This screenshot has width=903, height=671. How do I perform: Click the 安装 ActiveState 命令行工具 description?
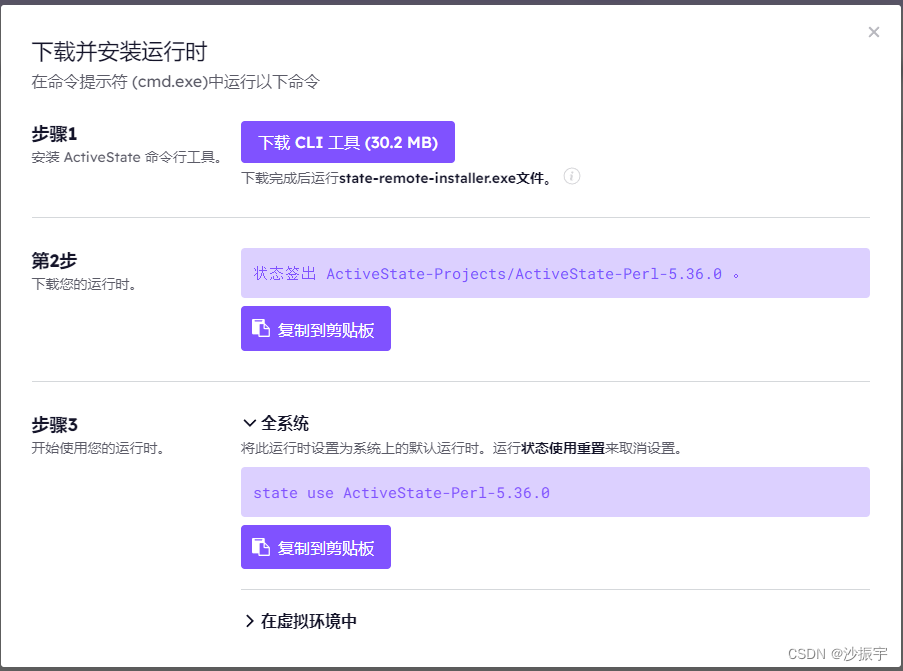point(127,157)
